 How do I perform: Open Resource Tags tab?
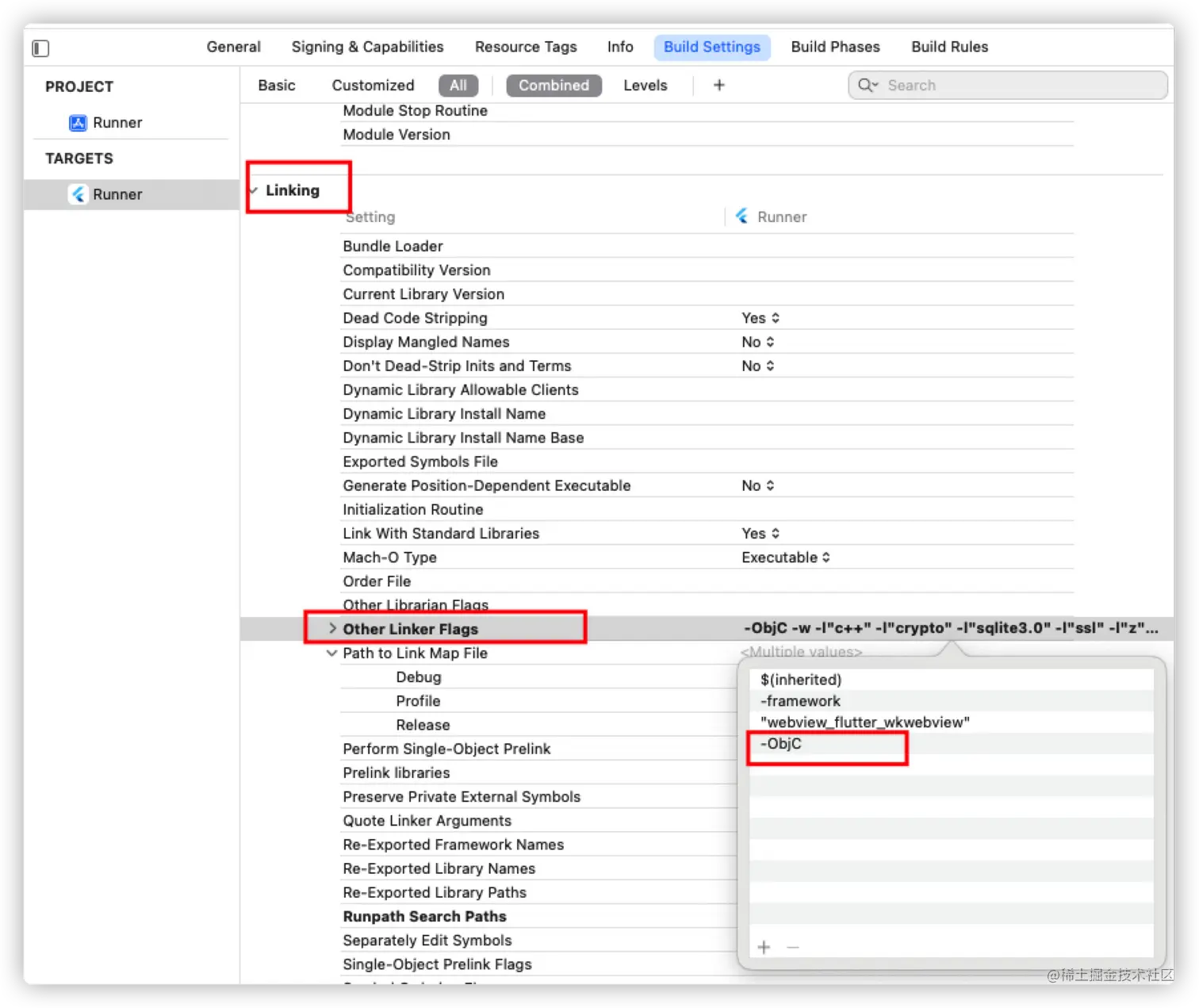click(x=526, y=47)
